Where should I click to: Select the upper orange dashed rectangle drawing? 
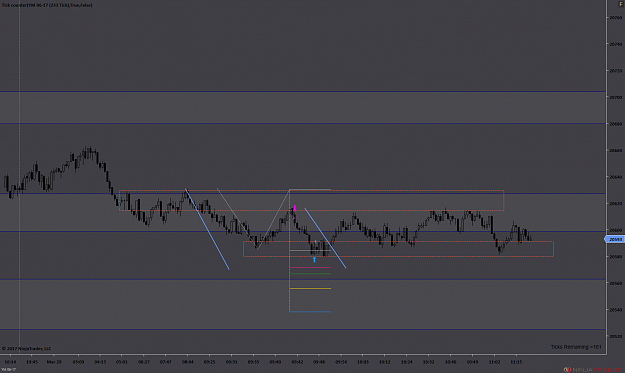tap(311, 200)
